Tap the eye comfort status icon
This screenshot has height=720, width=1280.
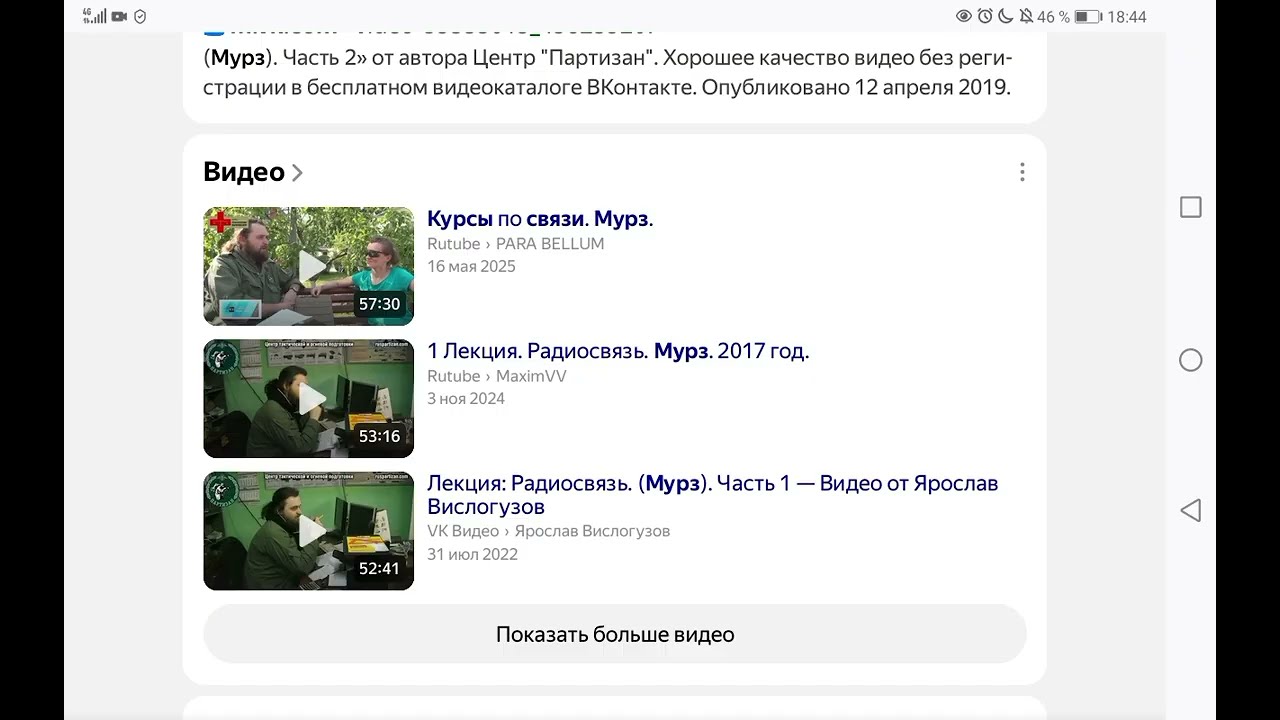pos(964,17)
